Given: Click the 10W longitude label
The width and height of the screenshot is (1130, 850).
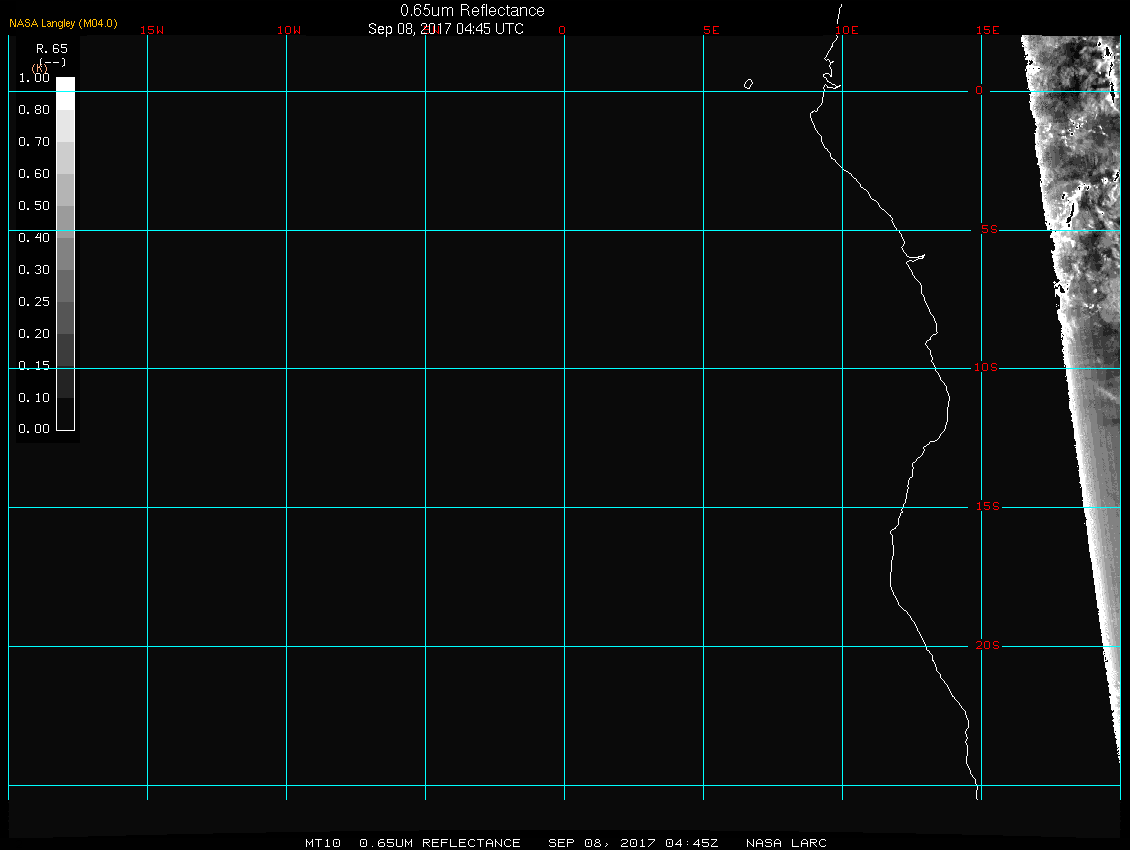Looking at the screenshot, I should coord(289,30).
